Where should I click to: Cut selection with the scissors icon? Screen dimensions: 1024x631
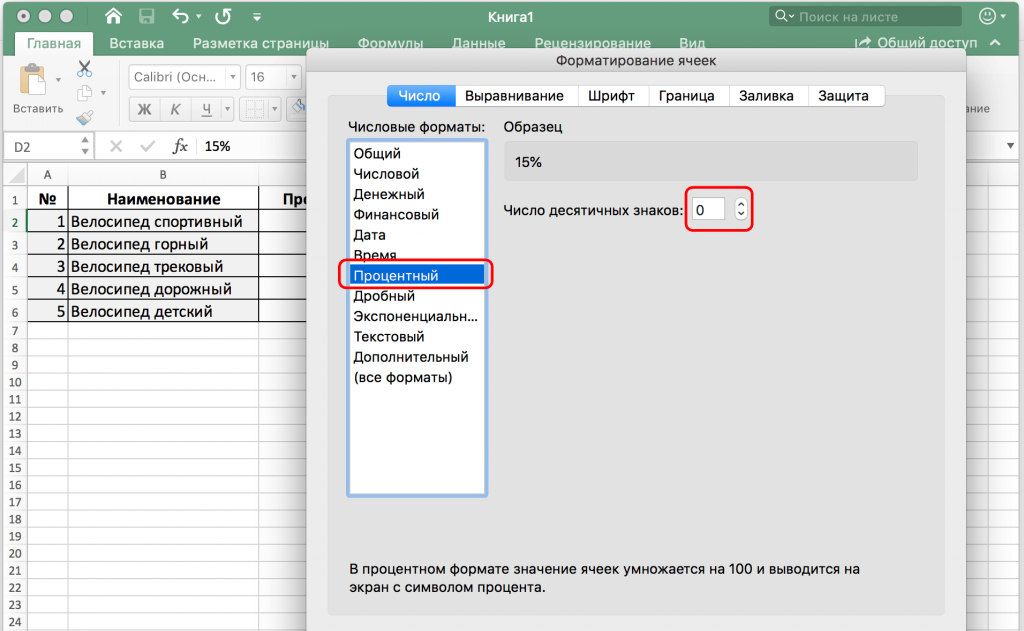84,69
